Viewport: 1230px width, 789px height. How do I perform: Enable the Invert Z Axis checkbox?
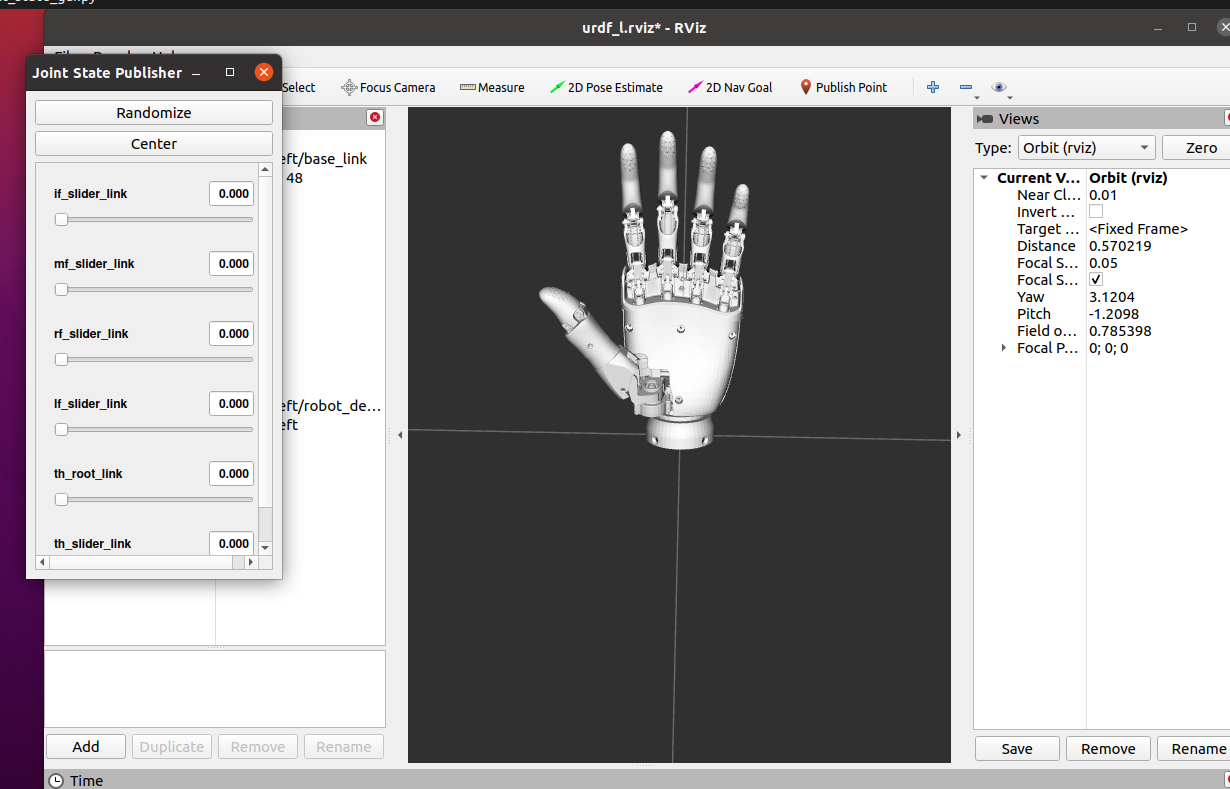coord(1096,212)
